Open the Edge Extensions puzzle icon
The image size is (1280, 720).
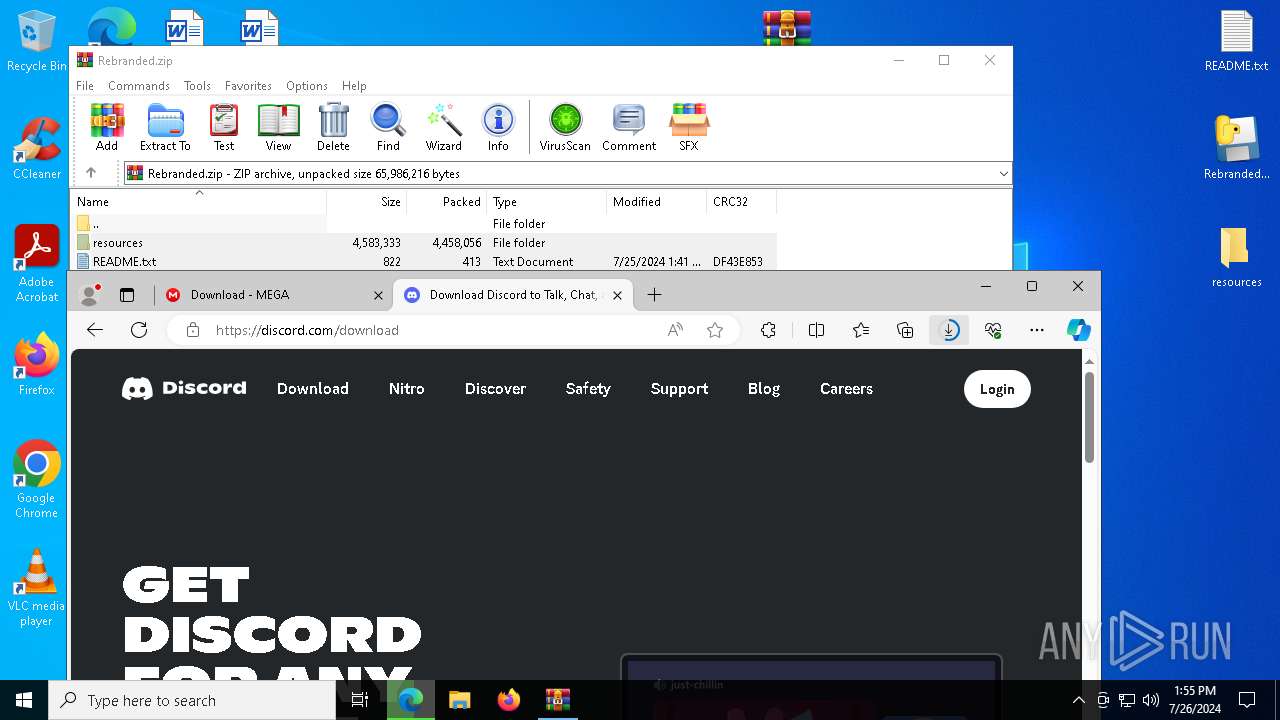pos(768,330)
